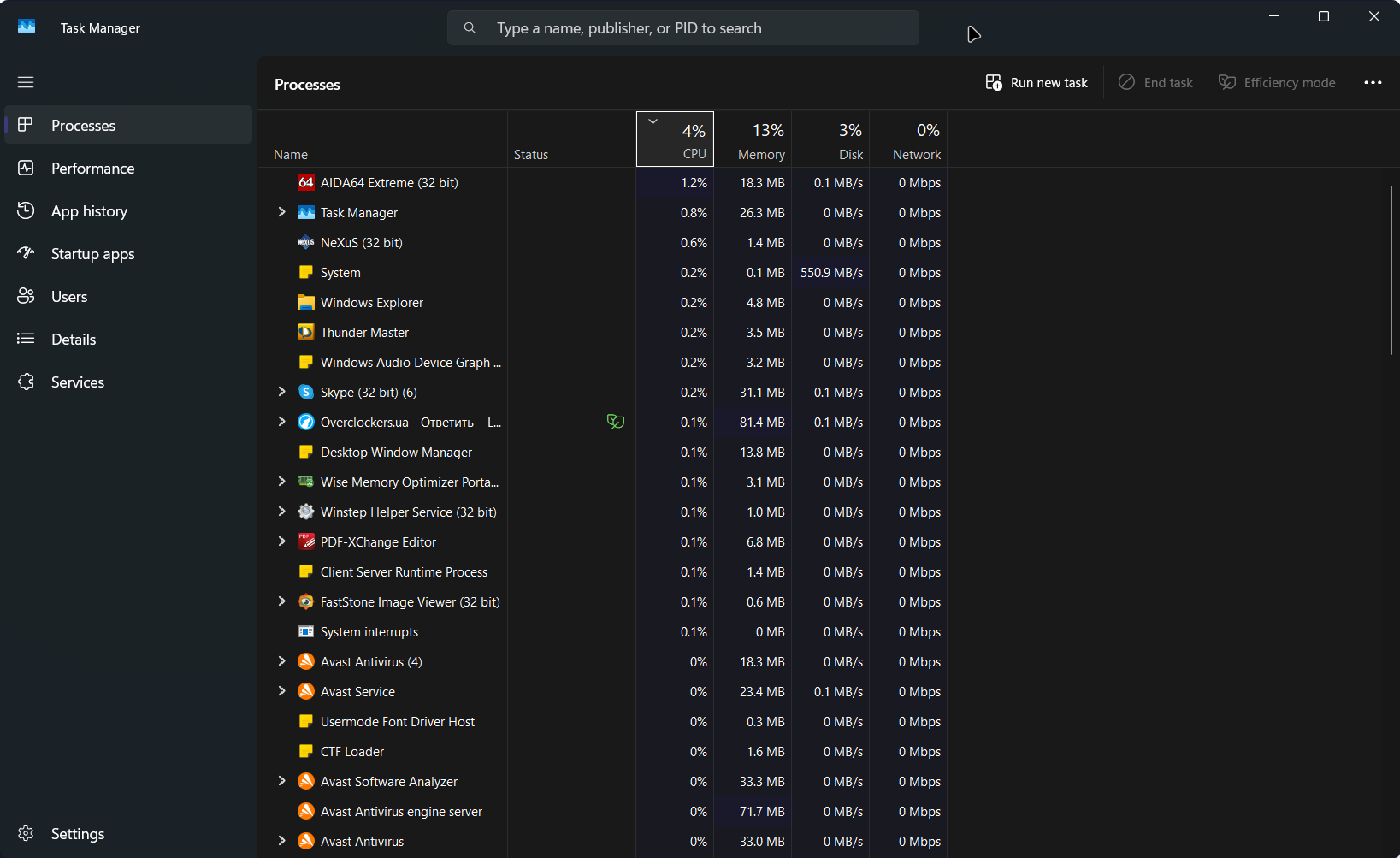Click the Skype process icon
1400x858 pixels.
305,392
